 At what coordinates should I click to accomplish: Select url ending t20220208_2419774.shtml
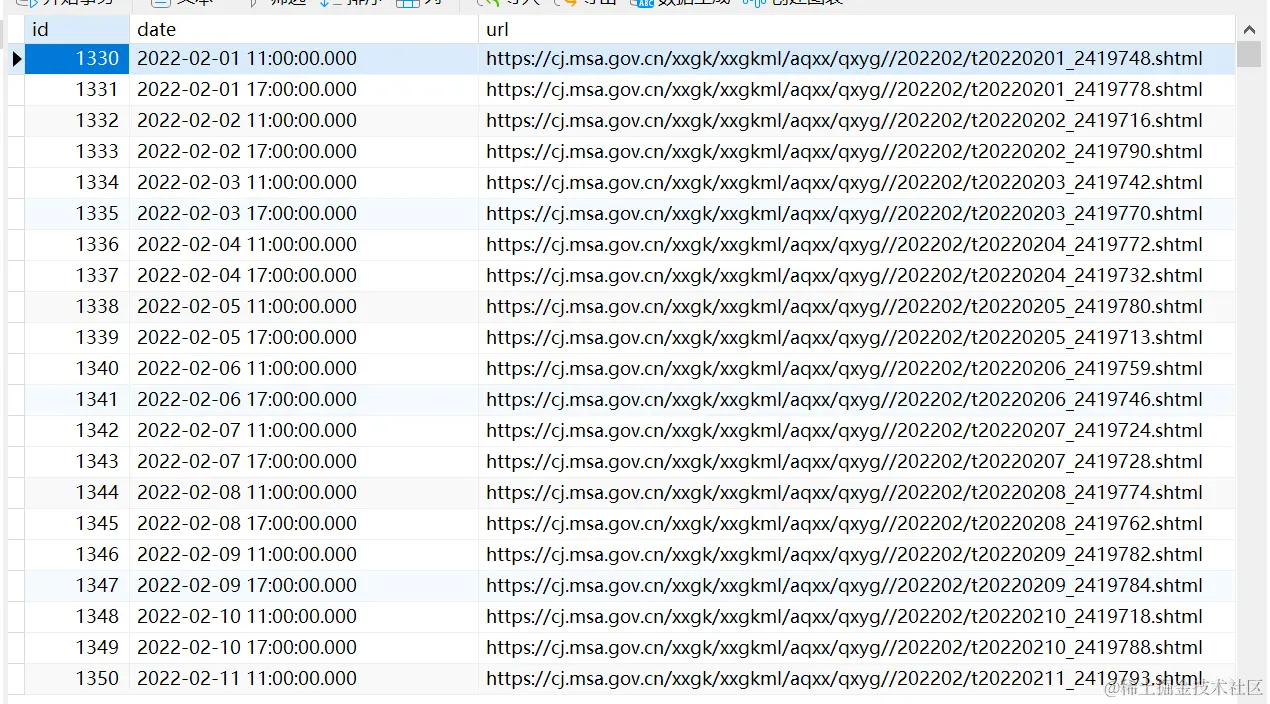[x=857, y=493]
